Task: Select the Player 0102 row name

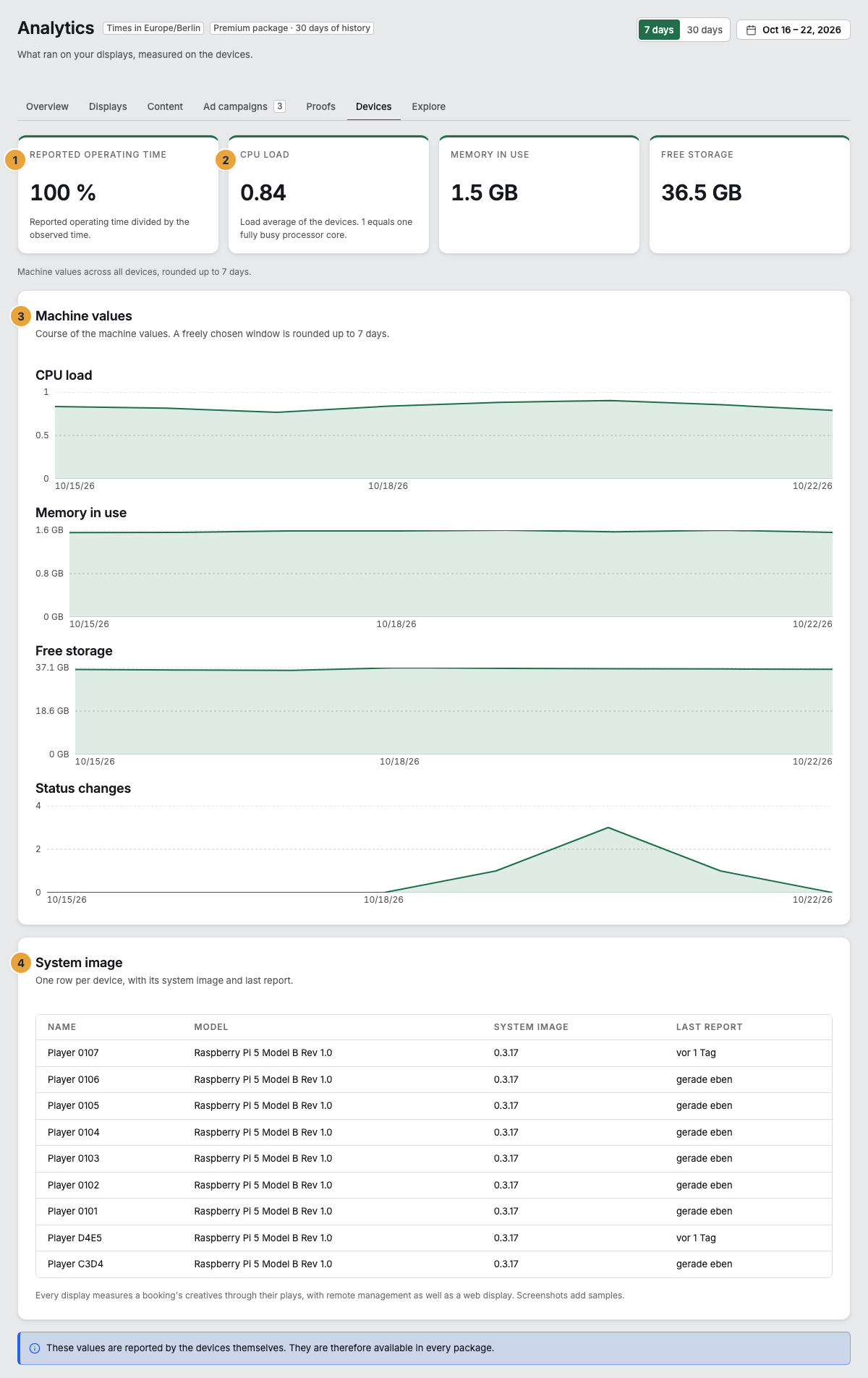Action: [x=74, y=1186]
